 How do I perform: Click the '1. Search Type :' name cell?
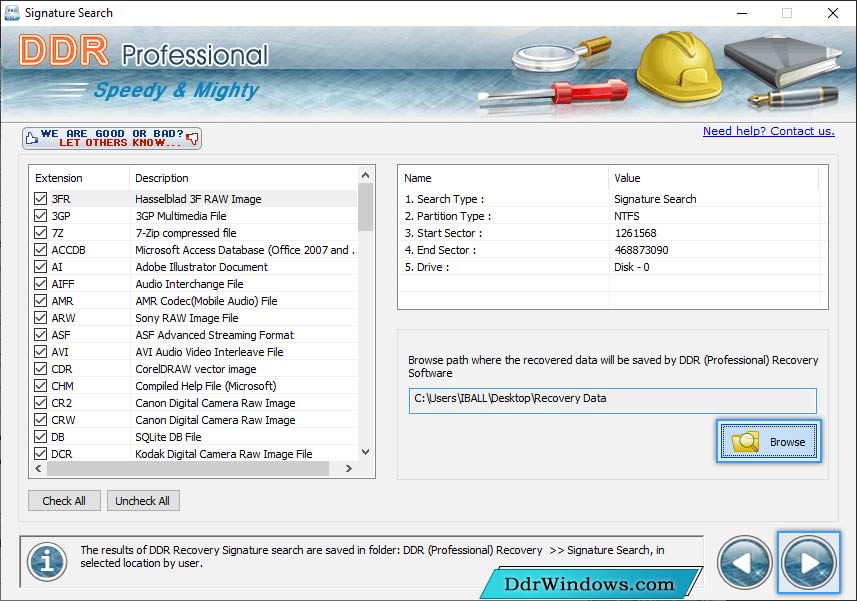pyautogui.click(x=444, y=199)
